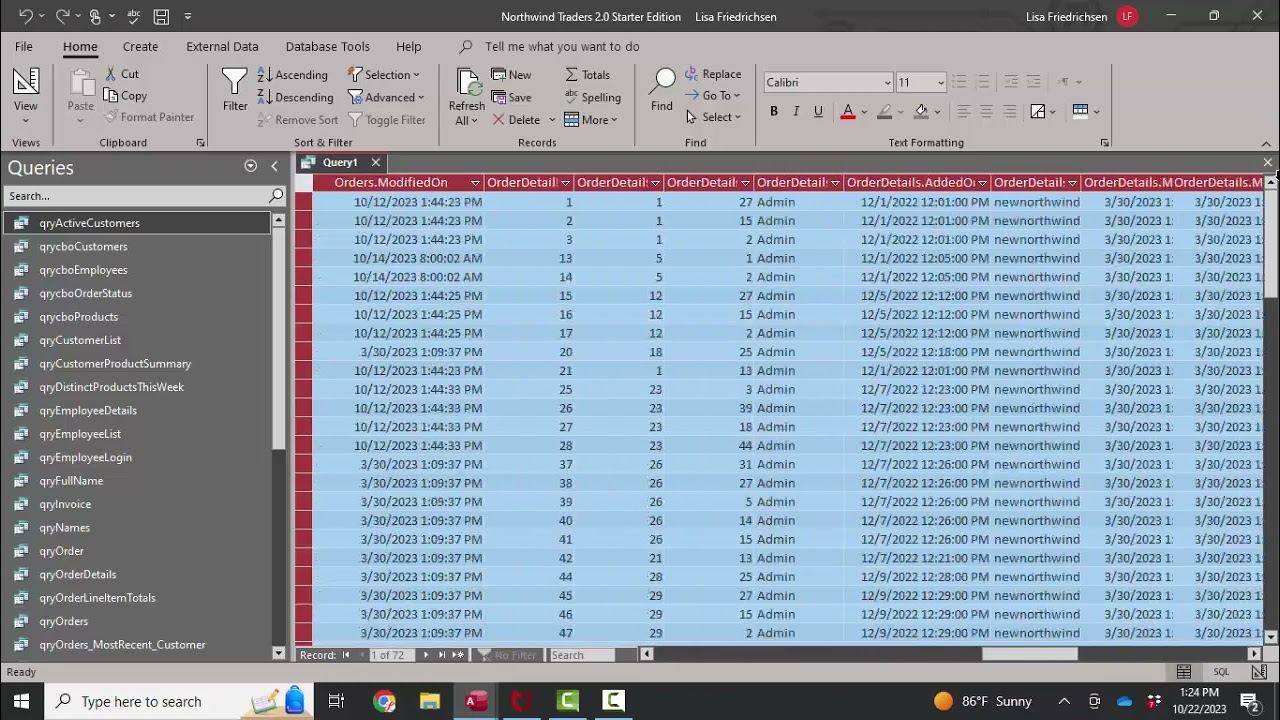Click the Queries search box
Image resolution: width=1280 pixels, height=720 pixels.
coord(138,196)
